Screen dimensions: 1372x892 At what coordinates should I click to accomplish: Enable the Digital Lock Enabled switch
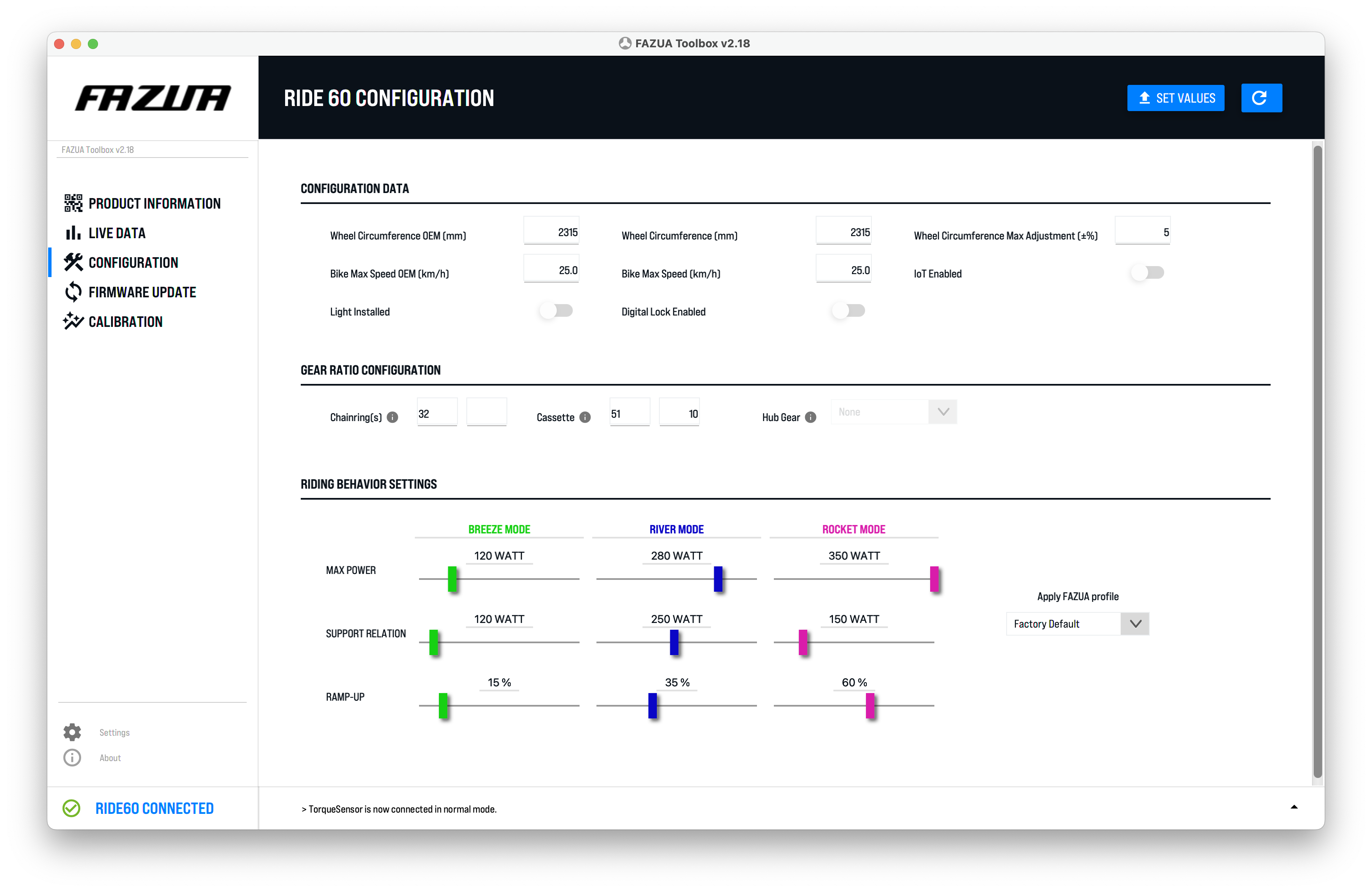click(848, 310)
